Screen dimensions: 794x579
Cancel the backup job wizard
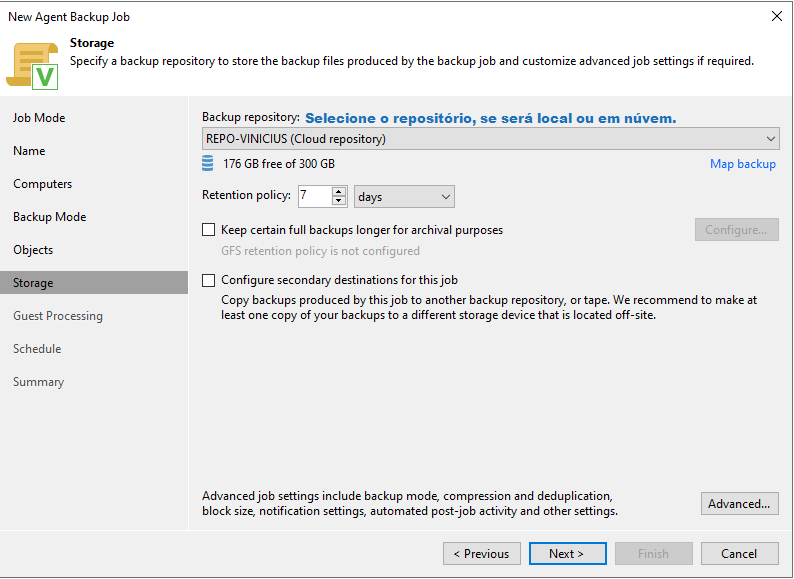(x=739, y=554)
